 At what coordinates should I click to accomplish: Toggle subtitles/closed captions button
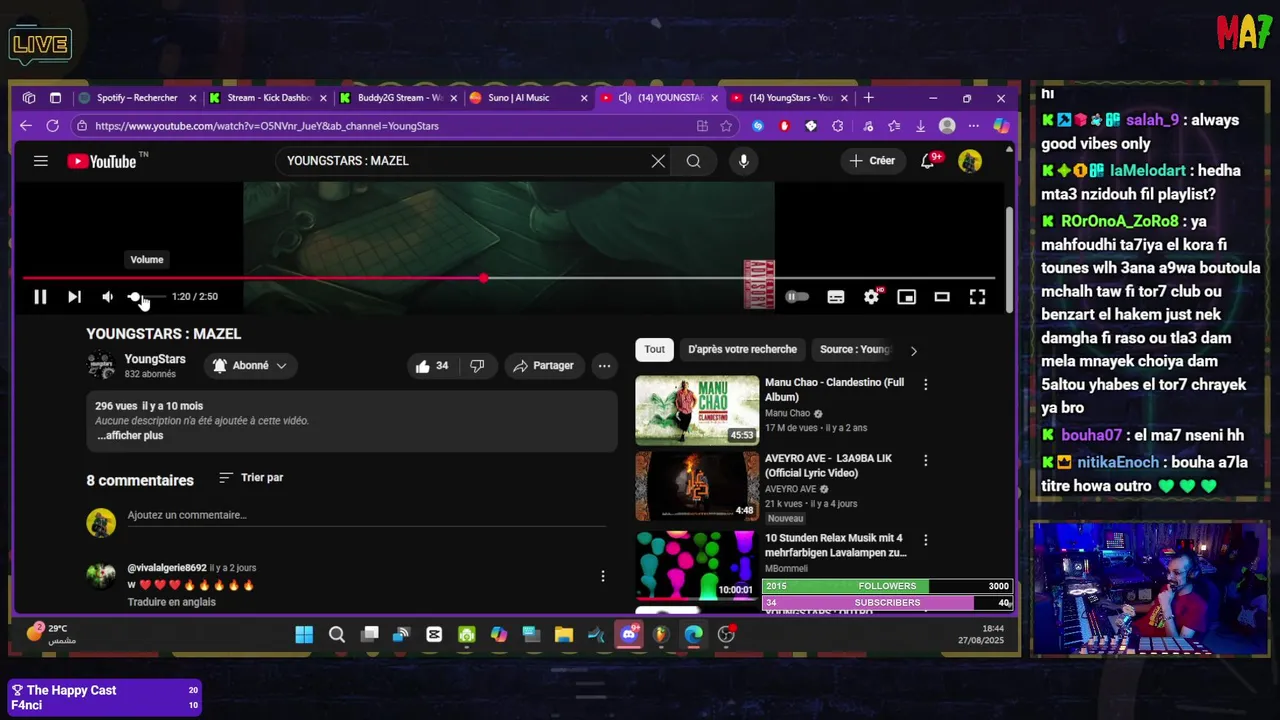pyautogui.click(x=836, y=297)
